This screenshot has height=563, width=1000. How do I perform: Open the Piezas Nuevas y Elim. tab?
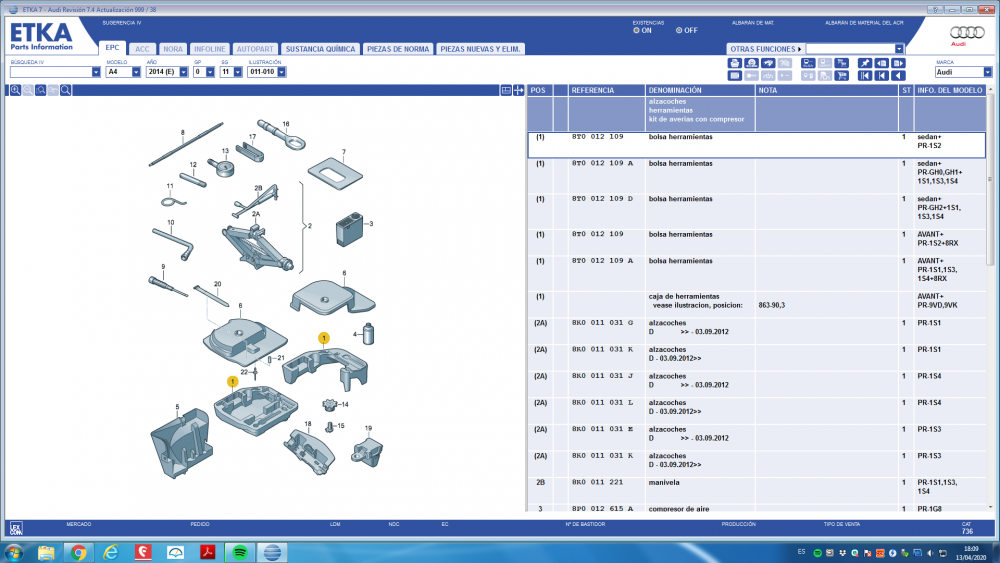point(480,49)
